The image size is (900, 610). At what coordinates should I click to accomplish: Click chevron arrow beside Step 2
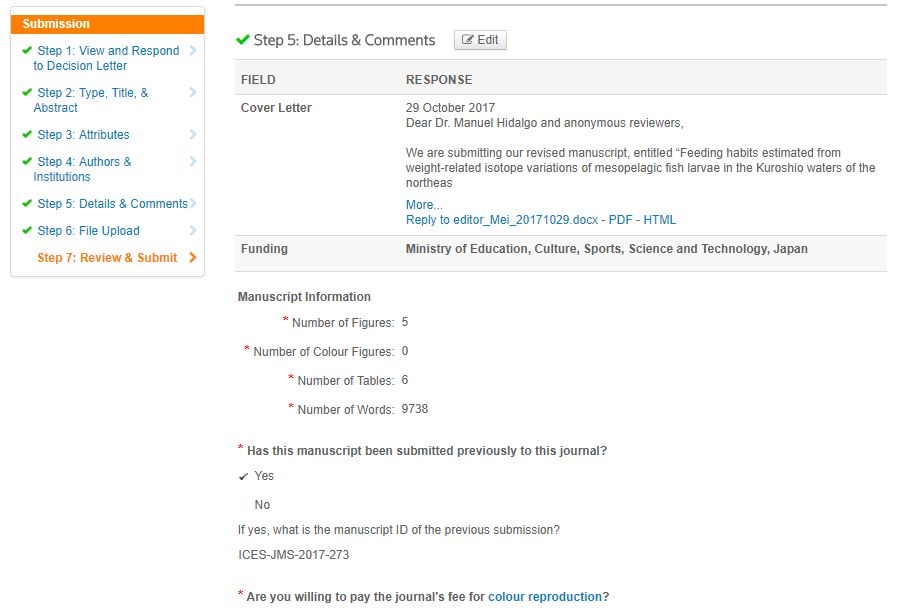click(x=193, y=92)
